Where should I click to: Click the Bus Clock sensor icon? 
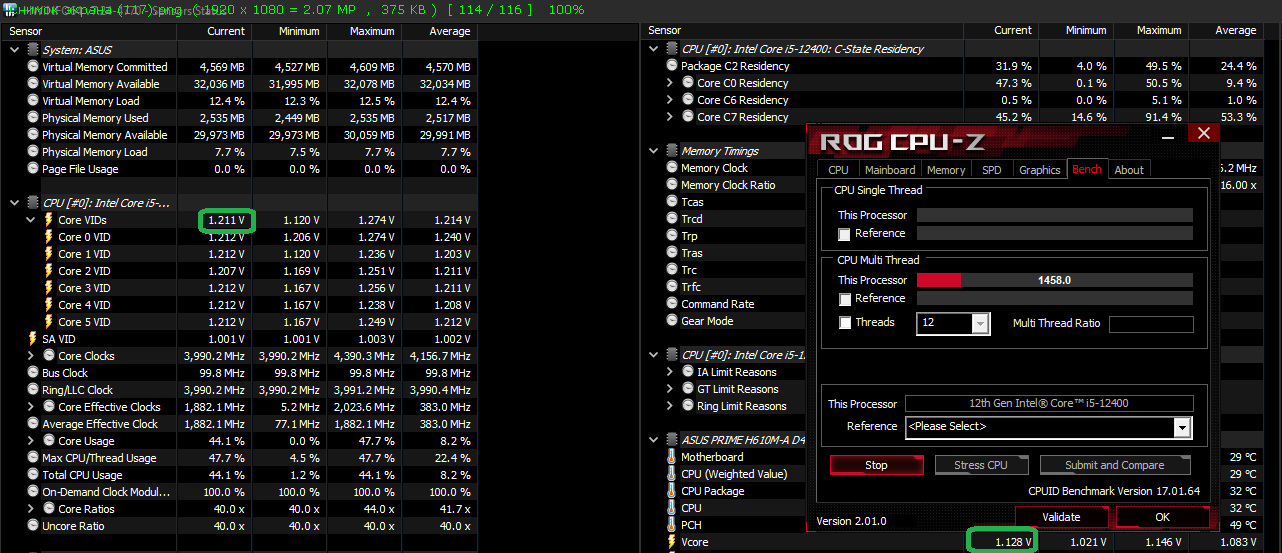[x=33, y=373]
